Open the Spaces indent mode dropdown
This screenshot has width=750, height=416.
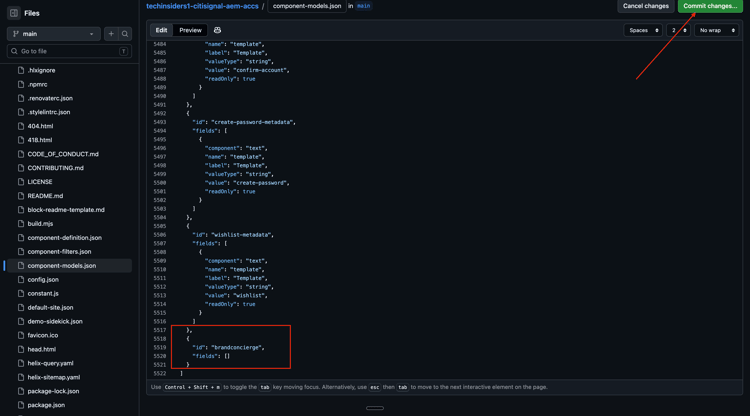click(643, 30)
